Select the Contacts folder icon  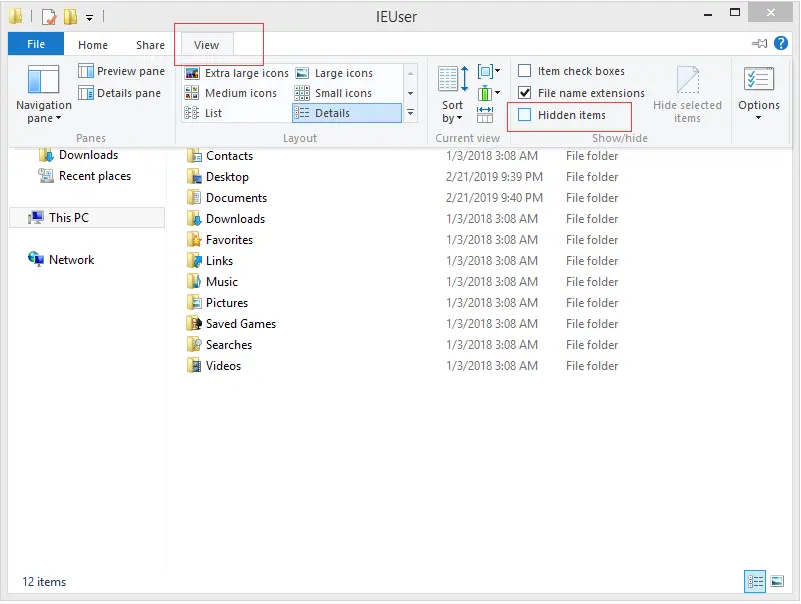(x=194, y=156)
